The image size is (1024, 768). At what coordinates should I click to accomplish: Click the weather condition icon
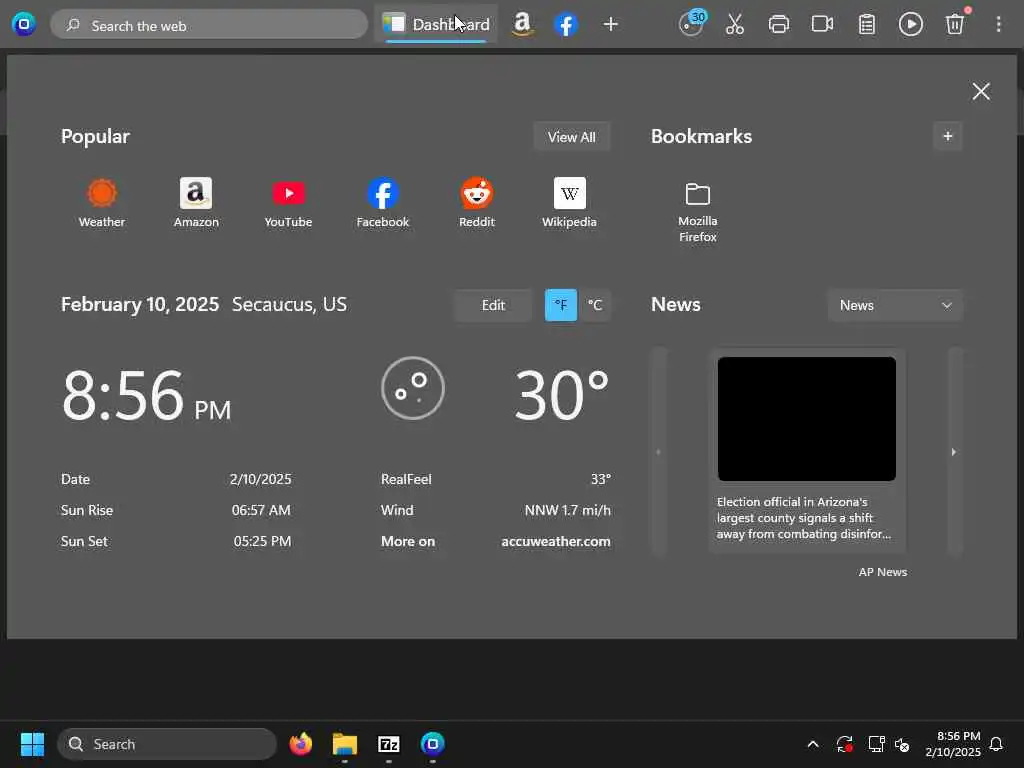tap(413, 388)
